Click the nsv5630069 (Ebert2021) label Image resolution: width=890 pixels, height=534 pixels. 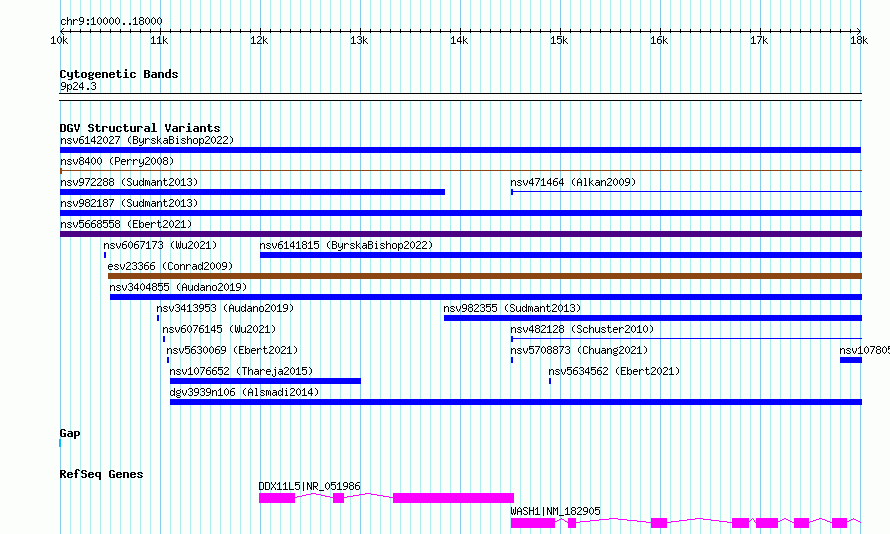point(232,350)
